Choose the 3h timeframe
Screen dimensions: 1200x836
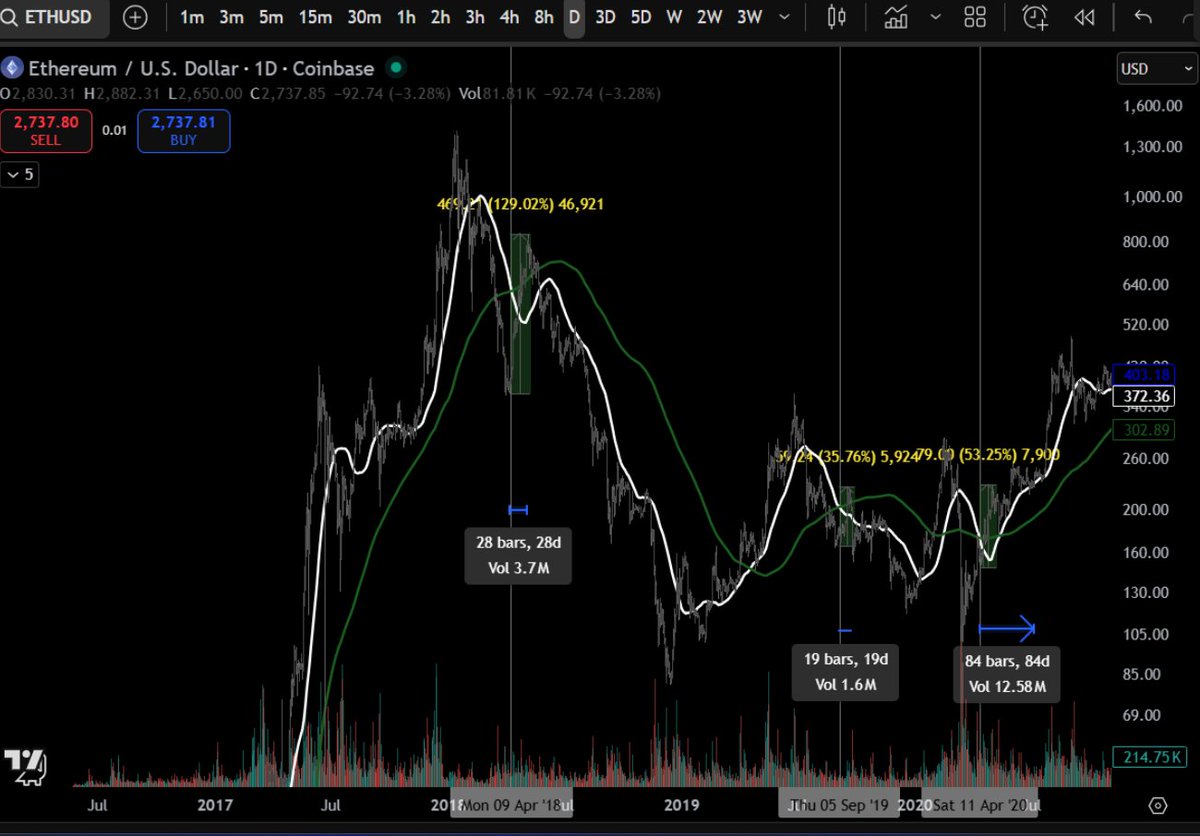coord(475,17)
